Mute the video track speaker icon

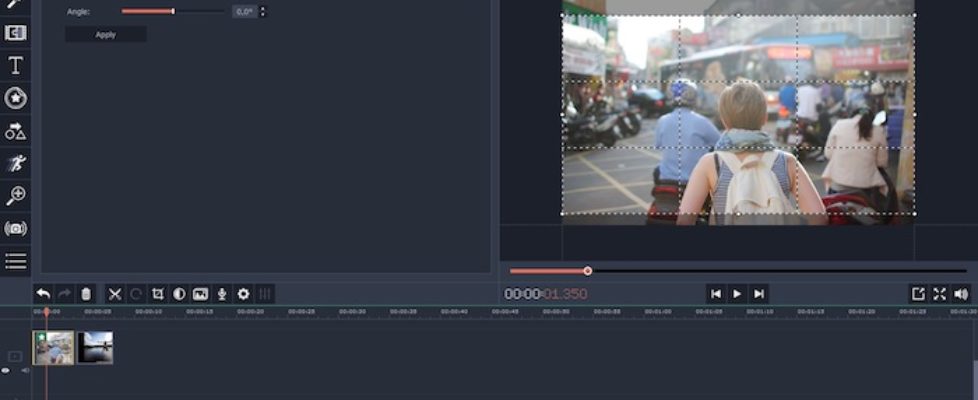25,370
